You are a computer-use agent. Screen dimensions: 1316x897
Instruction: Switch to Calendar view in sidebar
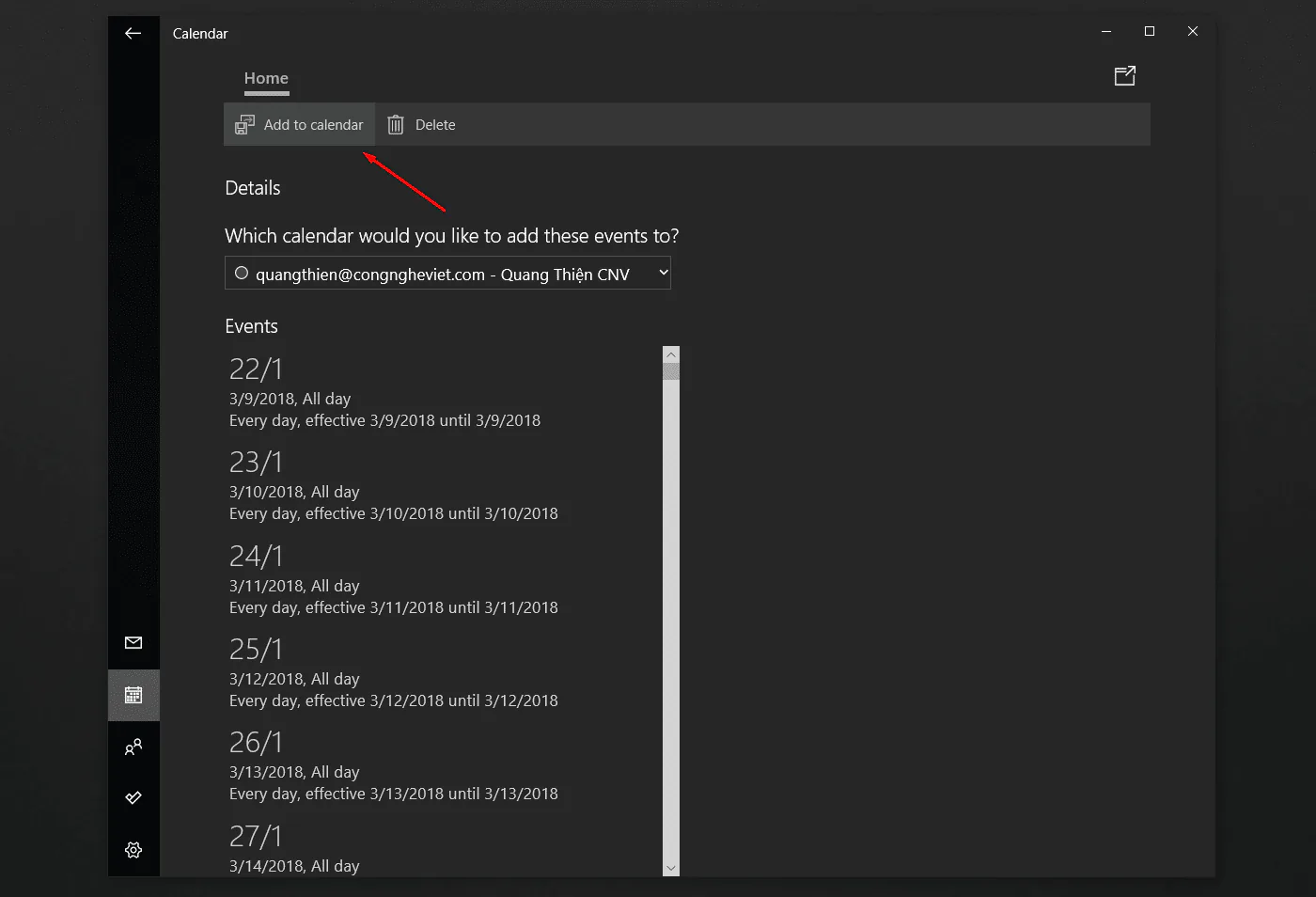[x=133, y=696]
